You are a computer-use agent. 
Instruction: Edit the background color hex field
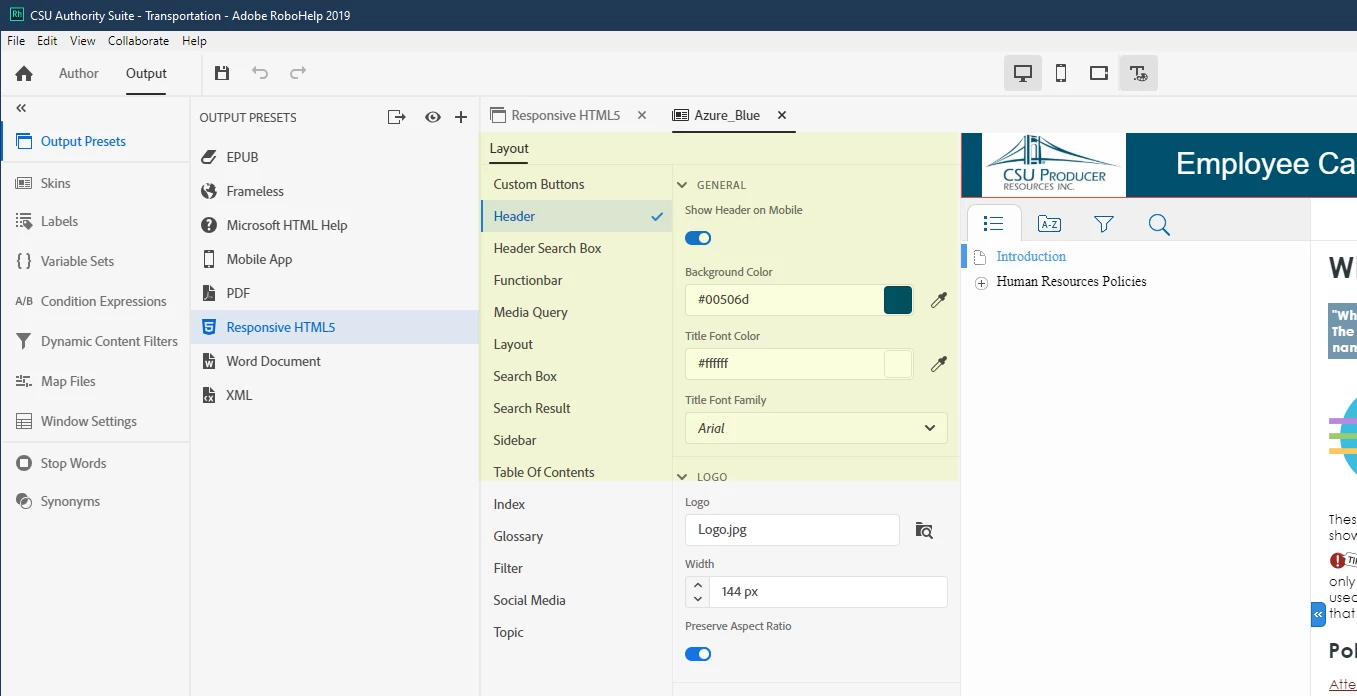784,300
